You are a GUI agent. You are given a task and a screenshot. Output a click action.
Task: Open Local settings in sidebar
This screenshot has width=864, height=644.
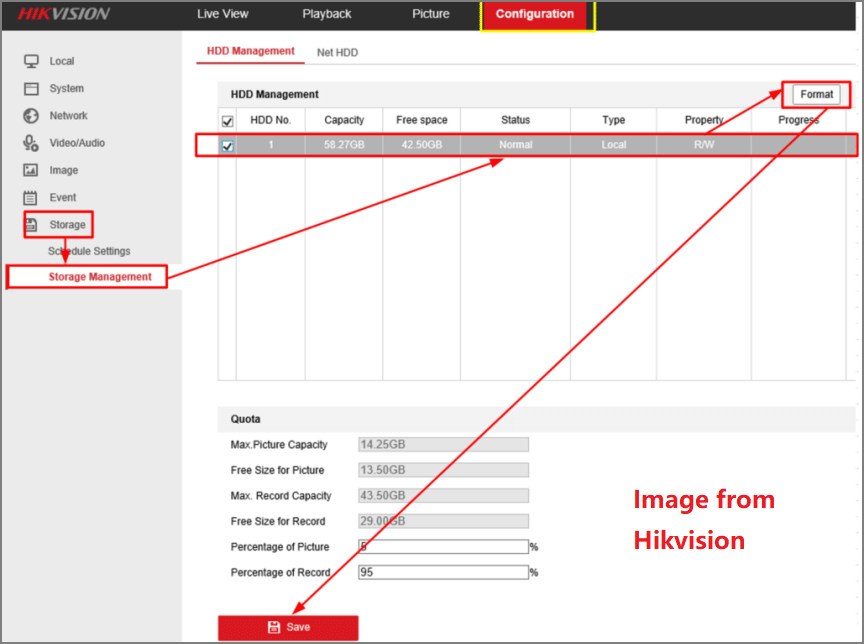point(62,61)
